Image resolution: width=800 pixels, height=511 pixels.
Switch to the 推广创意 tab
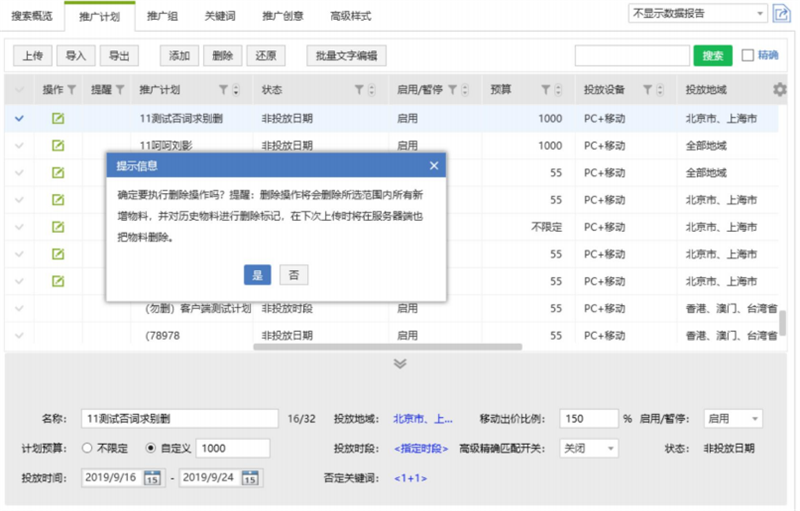[283, 16]
